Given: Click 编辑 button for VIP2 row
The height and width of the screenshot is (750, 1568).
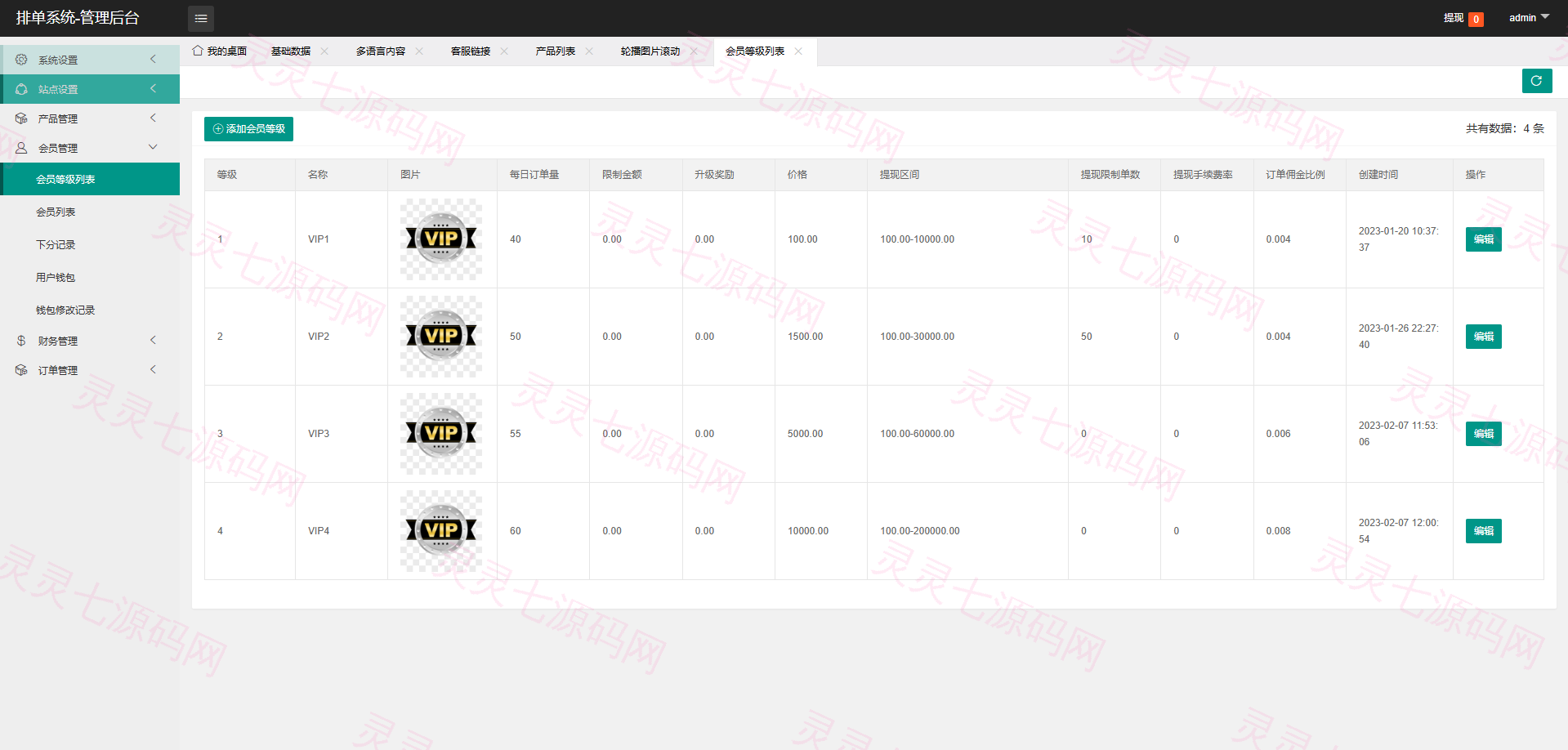Looking at the screenshot, I should (1484, 337).
